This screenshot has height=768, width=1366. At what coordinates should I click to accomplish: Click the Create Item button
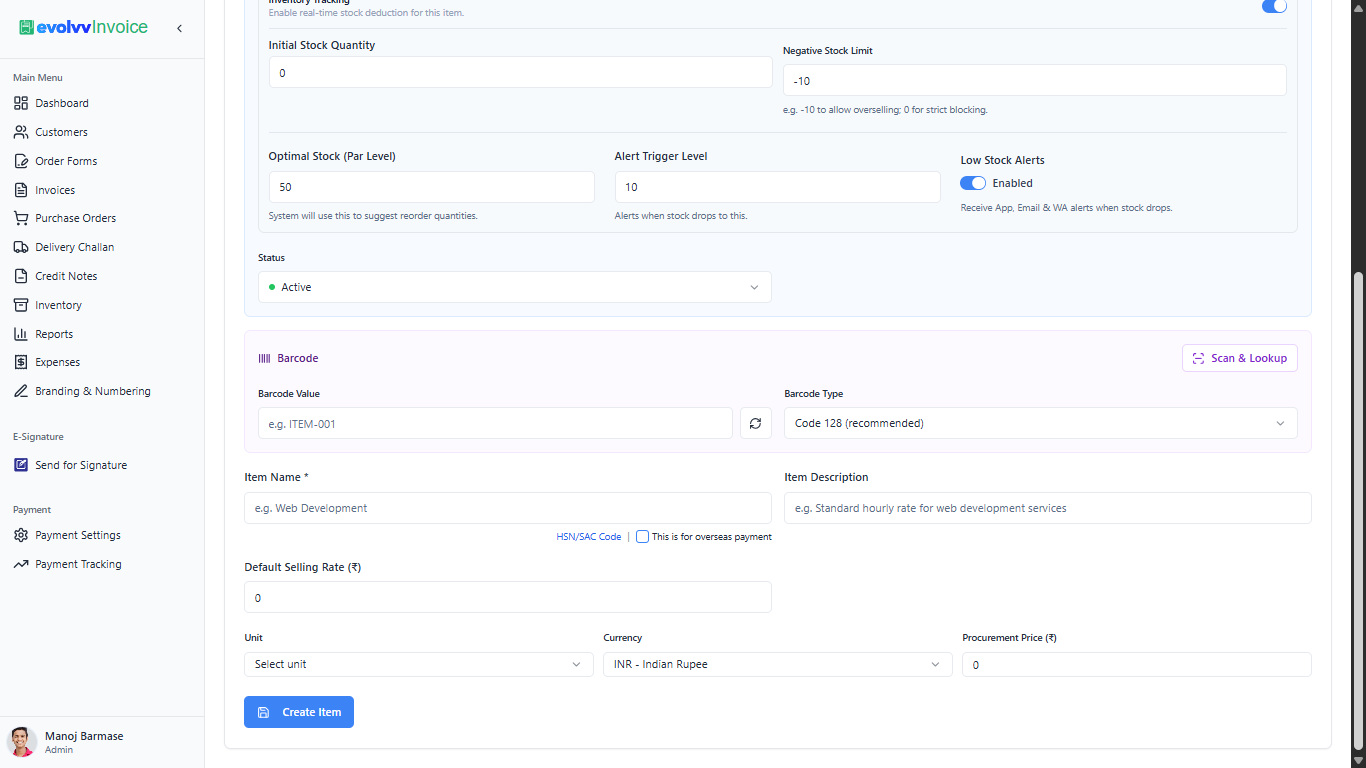299,712
